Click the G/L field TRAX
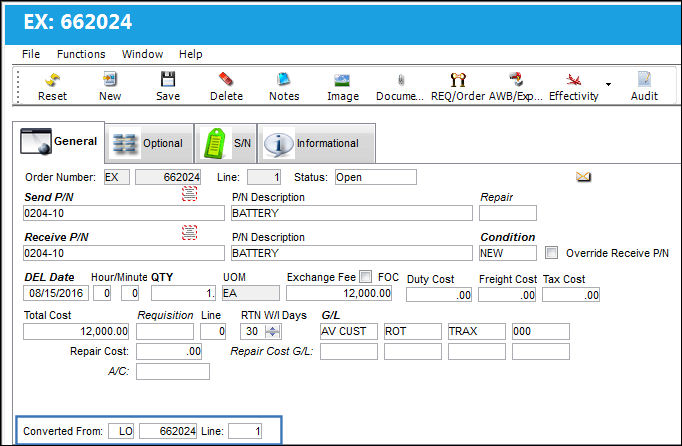682x446 pixels. point(477,331)
